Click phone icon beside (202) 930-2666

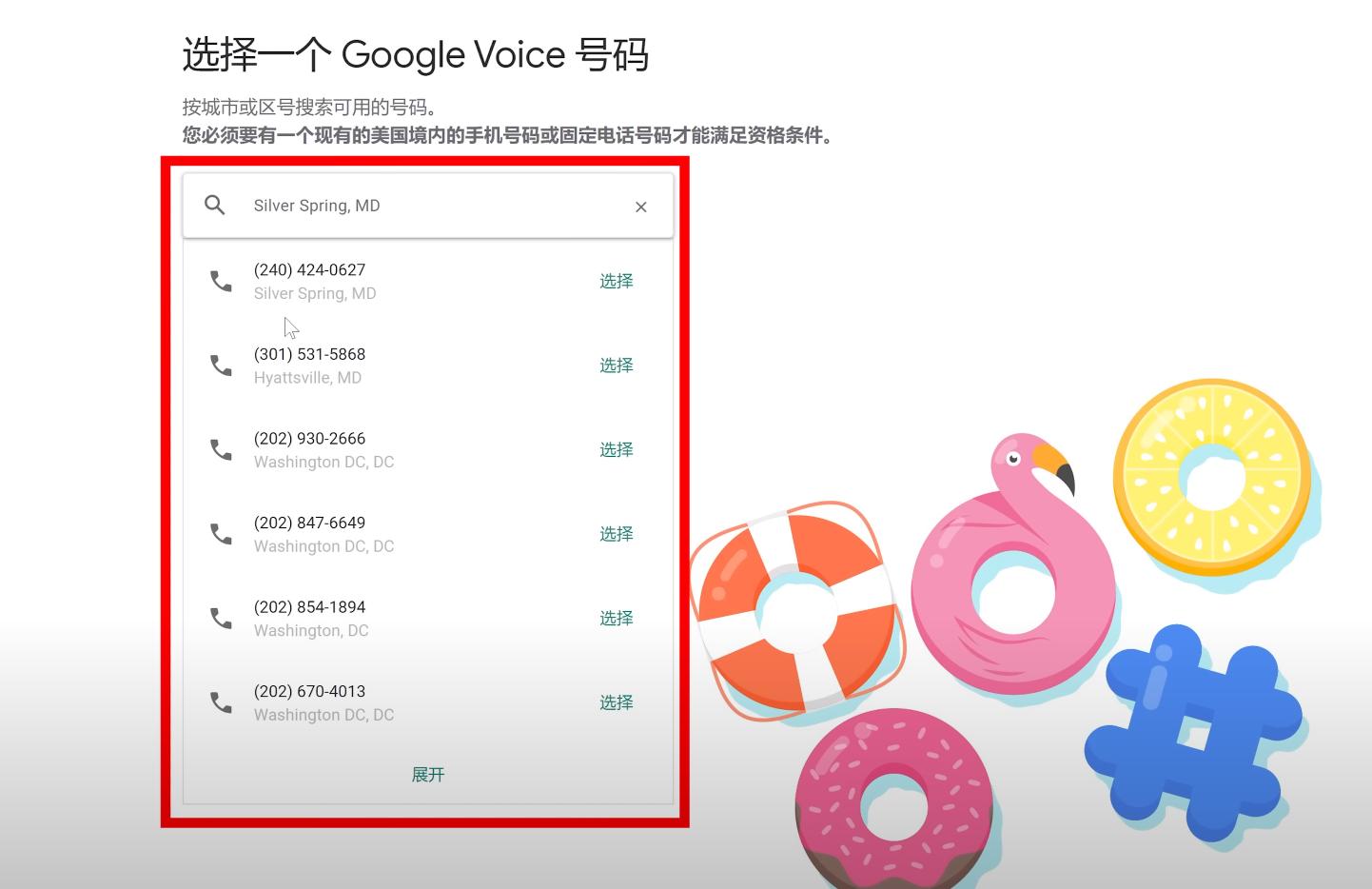click(x=221, y=449)
